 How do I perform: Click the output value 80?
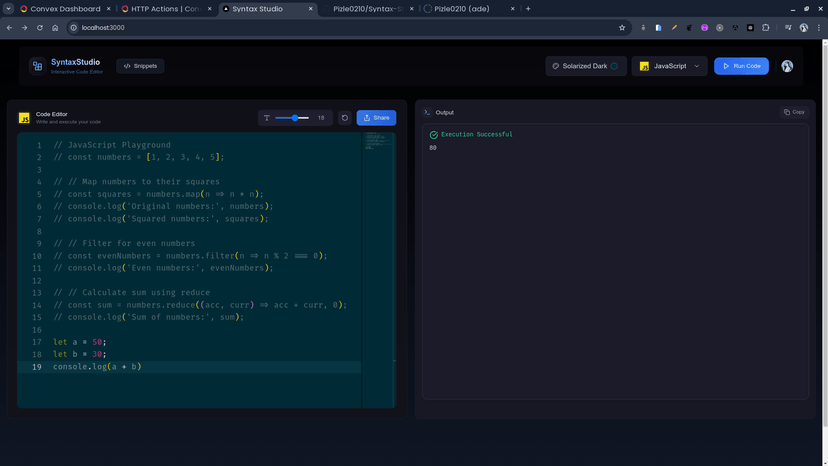tap(433, 148)
